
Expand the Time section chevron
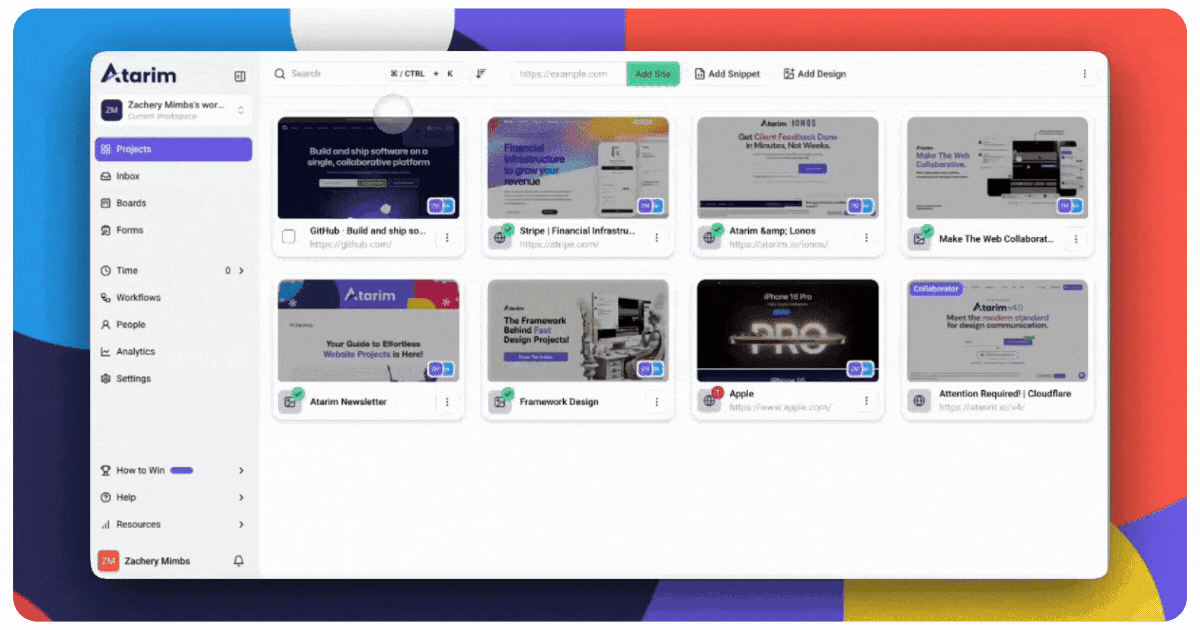coord(241,271)
